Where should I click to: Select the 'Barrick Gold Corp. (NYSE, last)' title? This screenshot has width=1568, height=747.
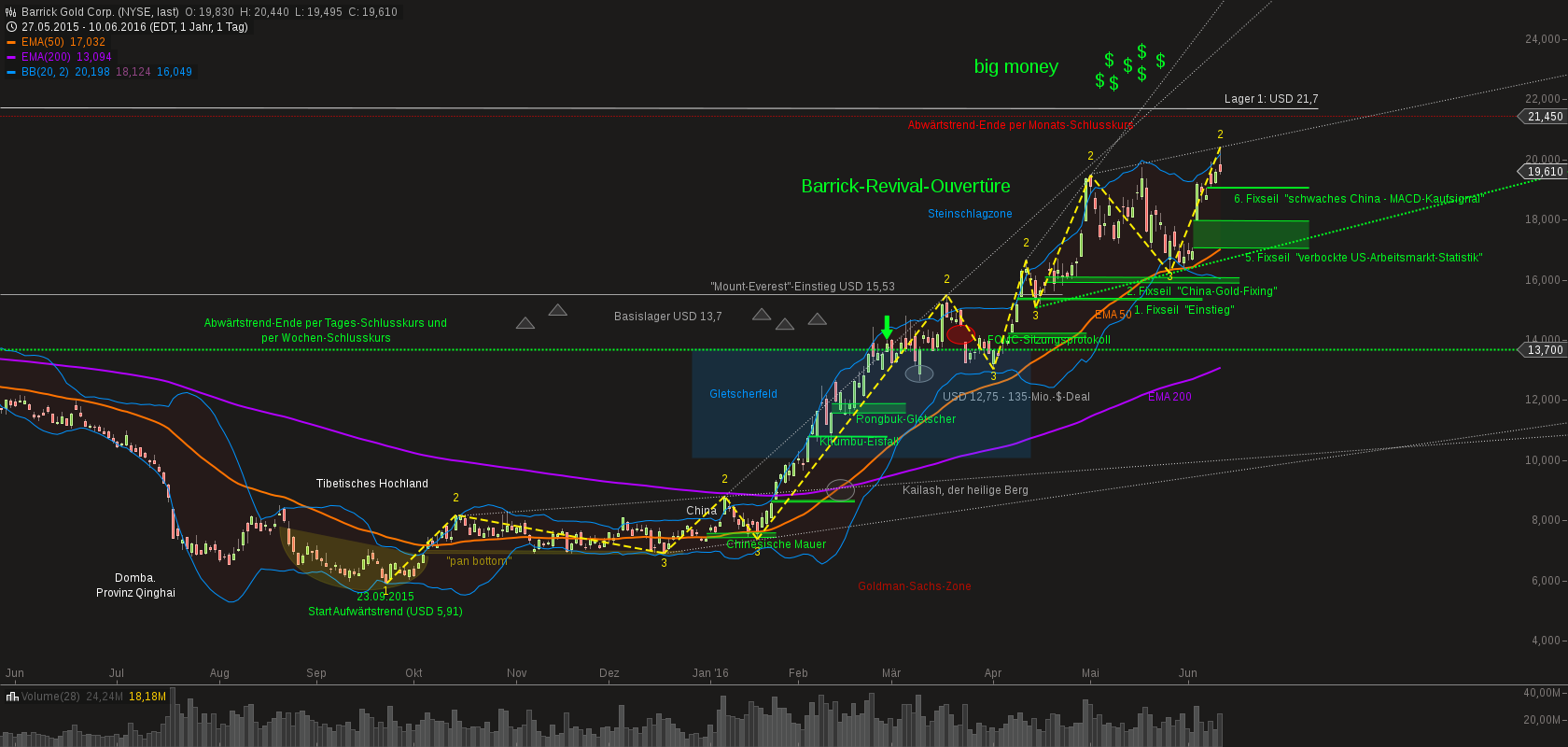[100, 12]
